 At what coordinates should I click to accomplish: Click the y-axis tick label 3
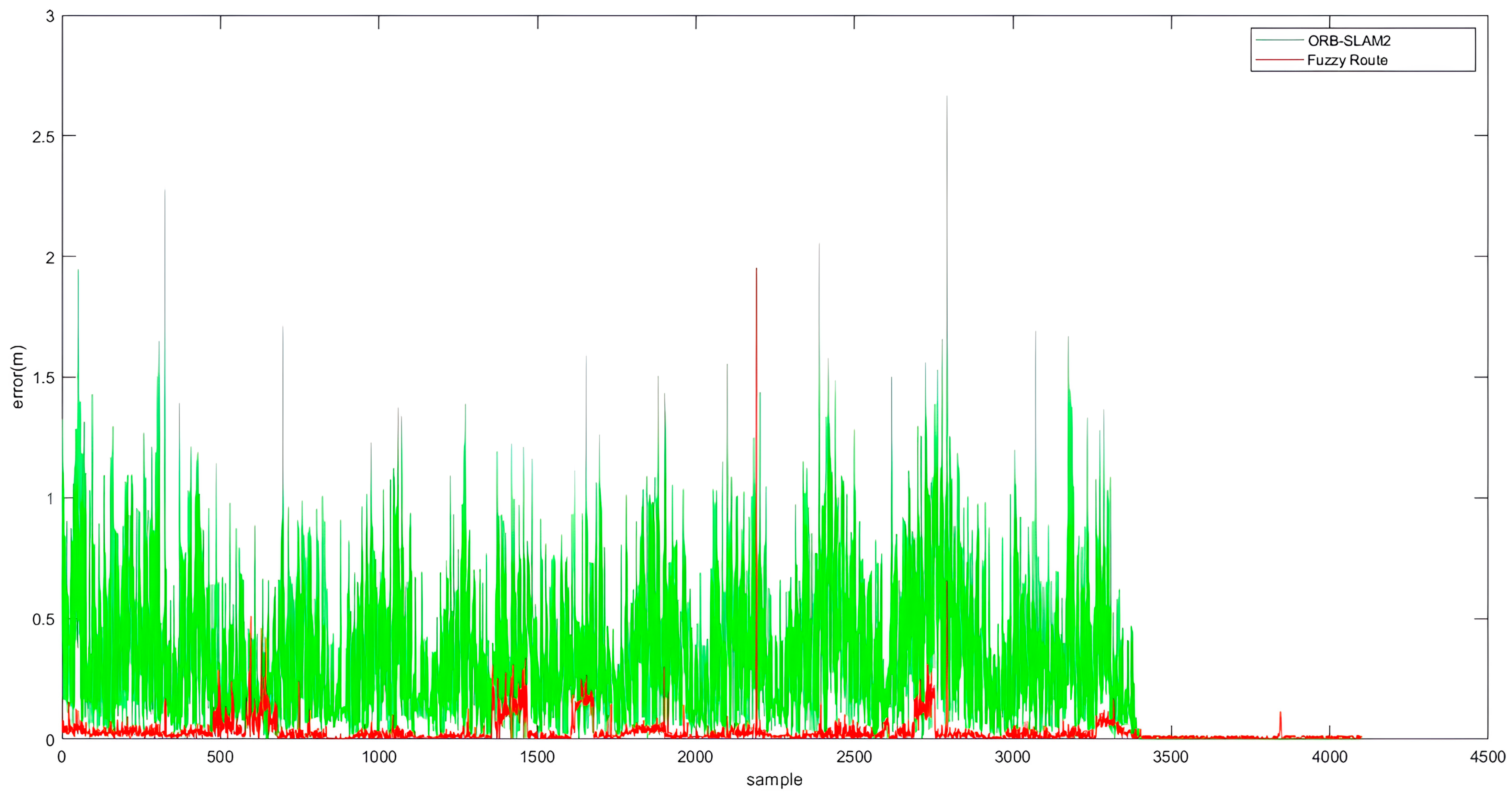click(x=50, y=16)
